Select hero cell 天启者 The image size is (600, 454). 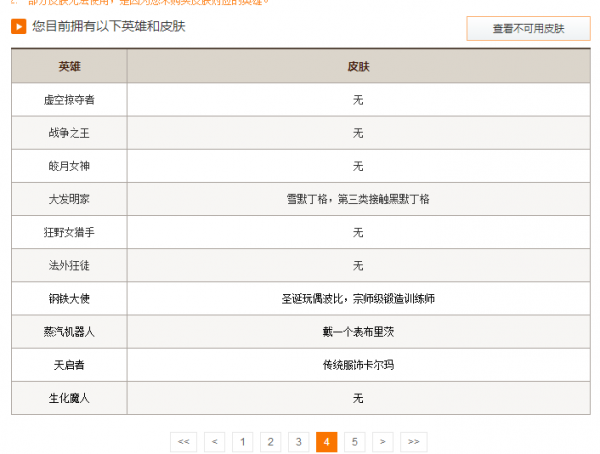coord(69,365)
